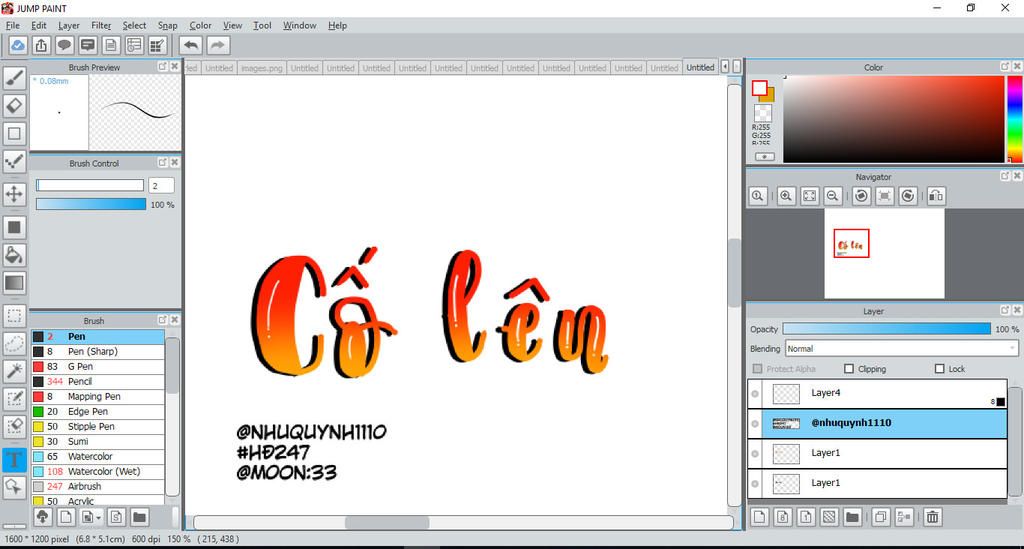Select the Move tool
1024x549 pixels.
click(14, 194)
